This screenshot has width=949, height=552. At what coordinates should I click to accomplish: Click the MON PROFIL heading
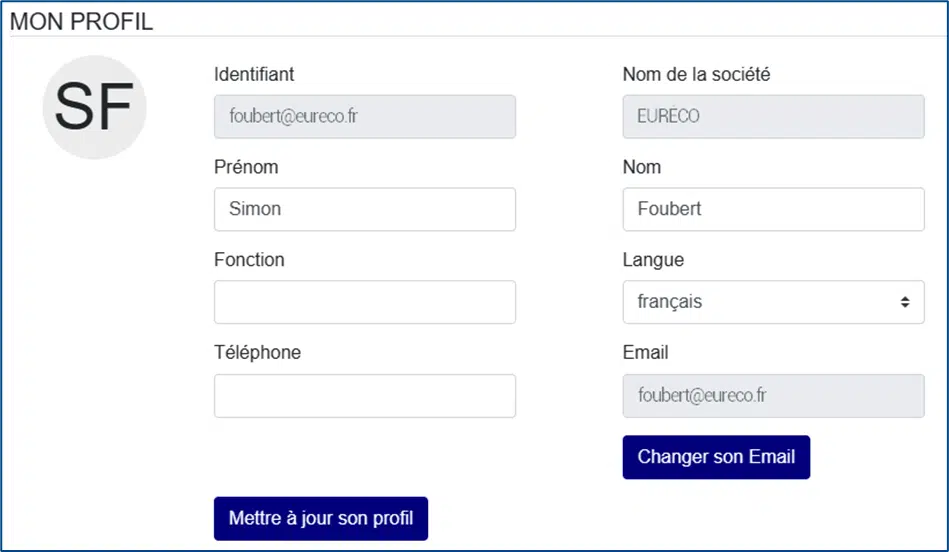pos(81,21)
